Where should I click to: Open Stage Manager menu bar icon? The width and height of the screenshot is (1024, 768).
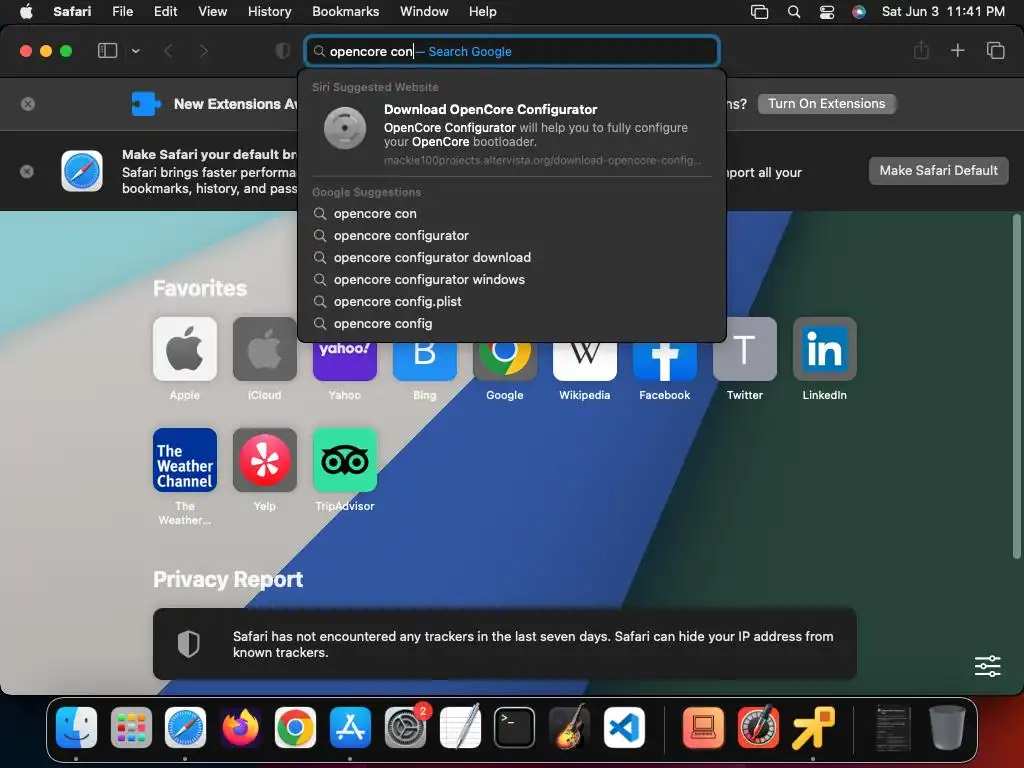[x=760, y=12]
